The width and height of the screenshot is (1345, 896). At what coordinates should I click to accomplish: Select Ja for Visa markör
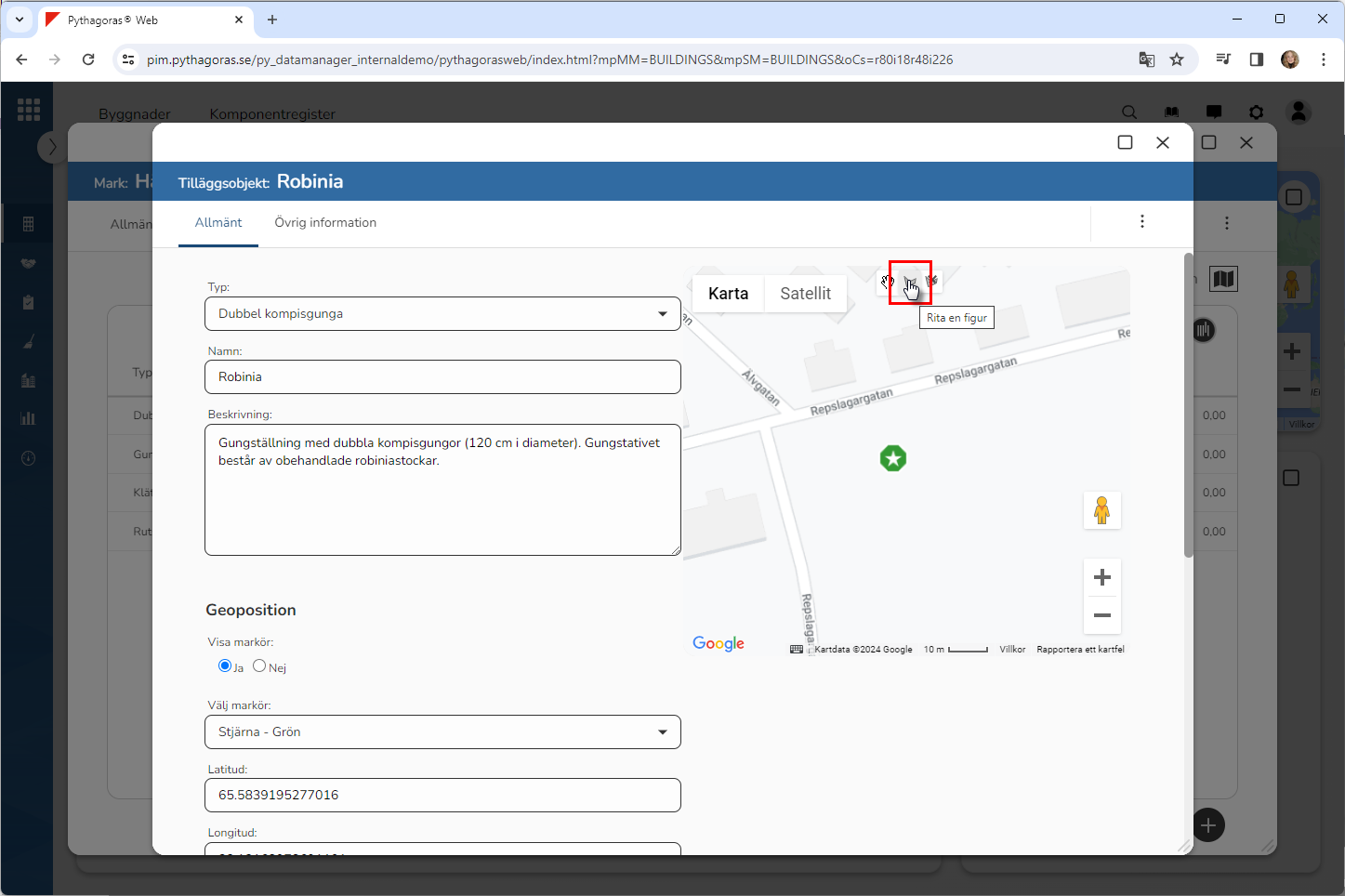(225, 665)
